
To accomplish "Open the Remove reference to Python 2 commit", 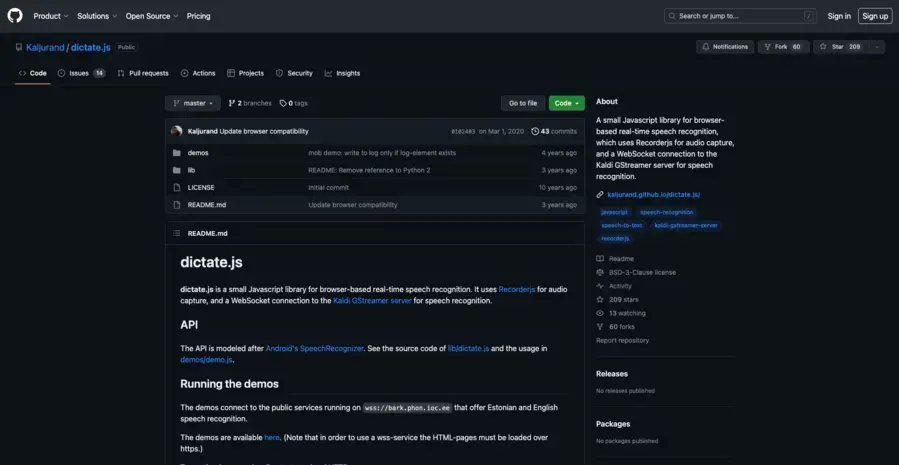I will (369, 170).
